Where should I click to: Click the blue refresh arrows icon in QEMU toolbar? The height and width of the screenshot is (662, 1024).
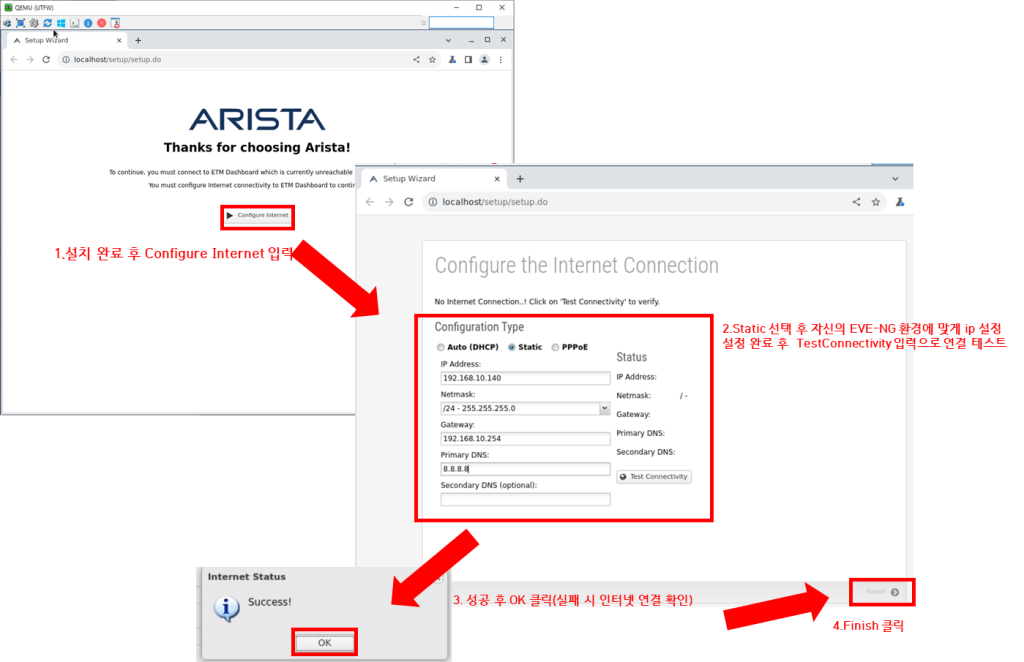[48, 23]
